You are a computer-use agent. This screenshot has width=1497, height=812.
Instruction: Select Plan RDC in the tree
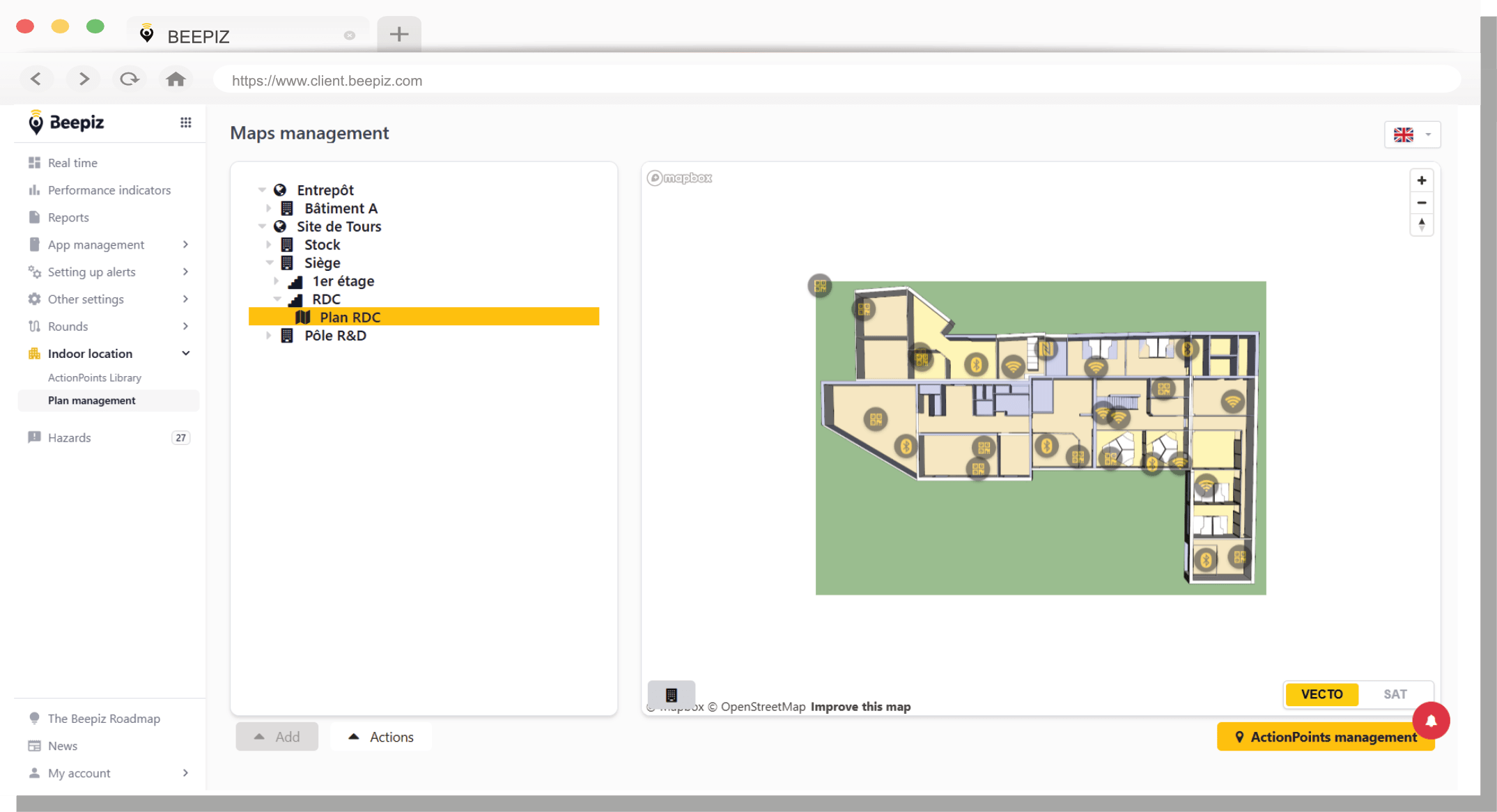[349, 317]
